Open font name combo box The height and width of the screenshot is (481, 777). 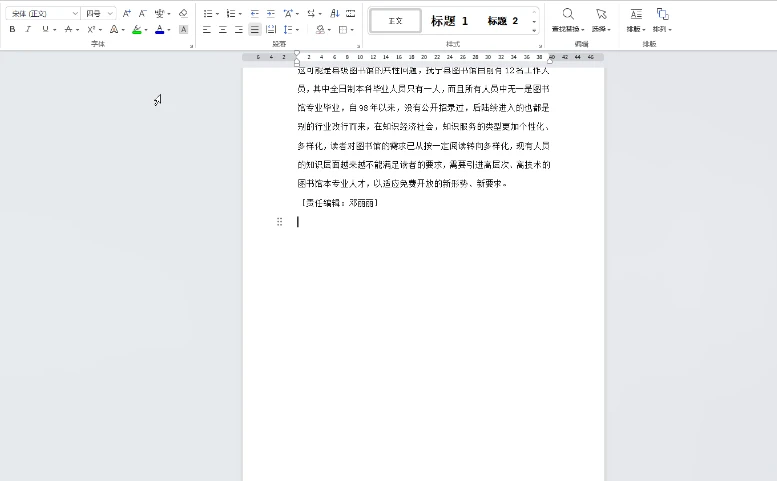pos(43,13)
